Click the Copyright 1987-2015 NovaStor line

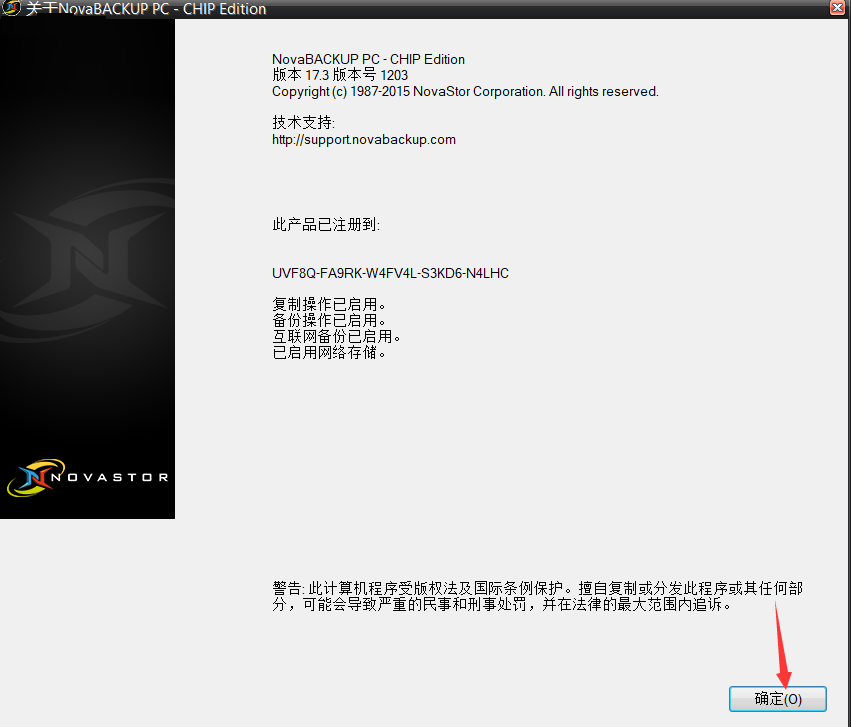coord(465,91)
